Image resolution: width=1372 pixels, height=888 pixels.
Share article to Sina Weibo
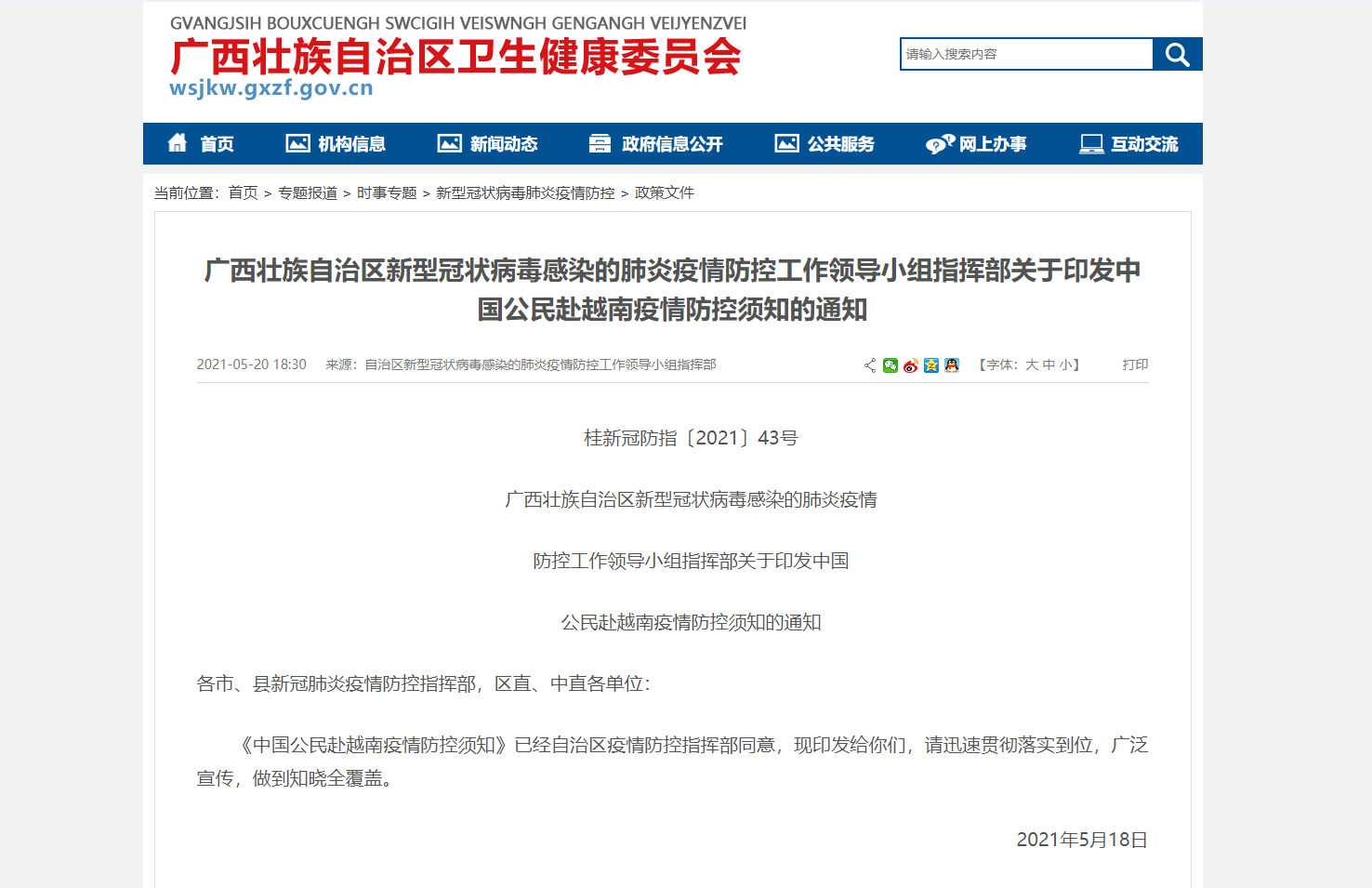point(911,365)
